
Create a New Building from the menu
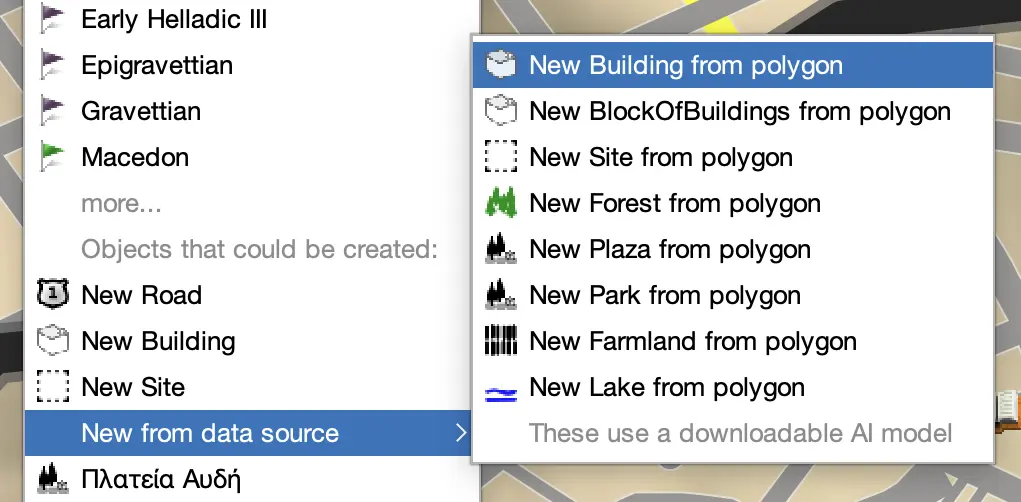(x=158, y=342)
